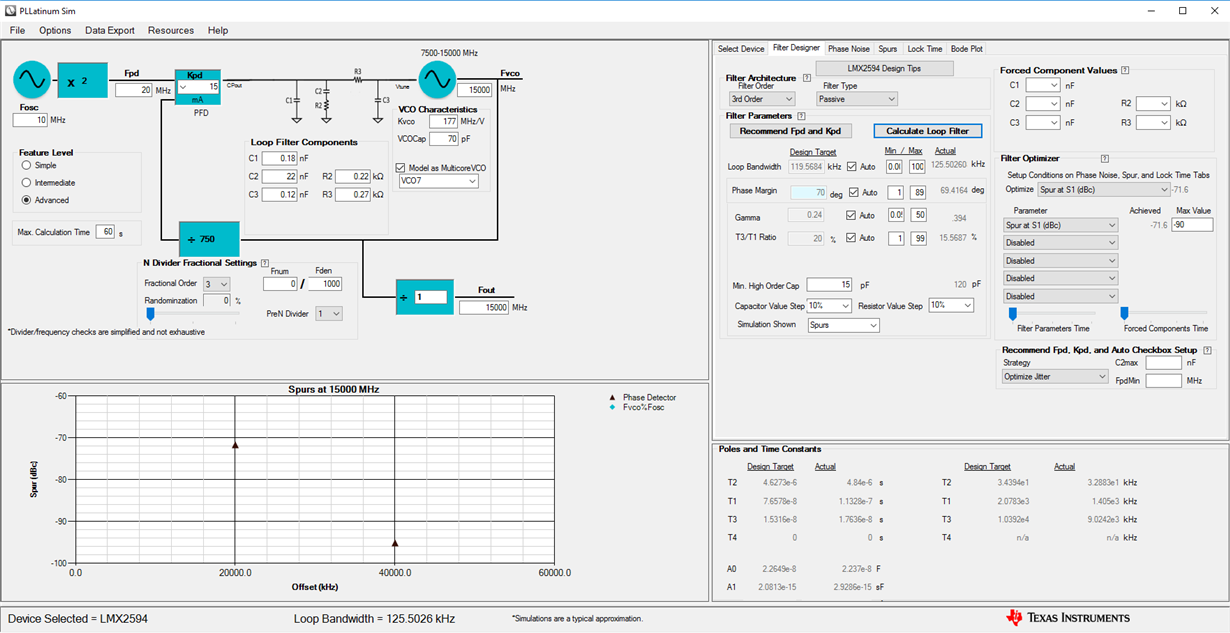
Task: Open the Help menu
Action: (x=218, y=30)
